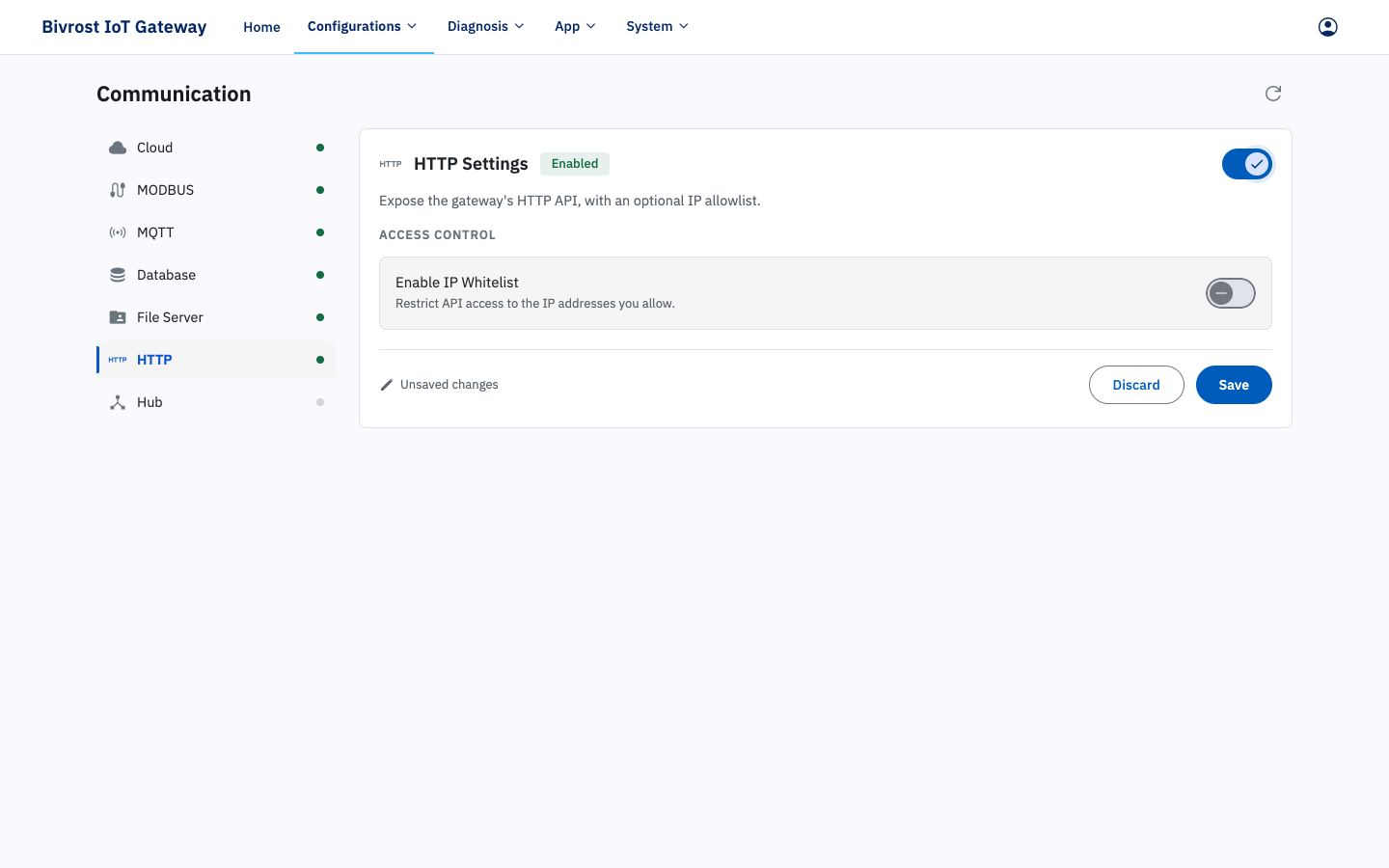This screenshot has width=1389, height=868.
Task: Select Database in the sidebar
Action: 216,275
